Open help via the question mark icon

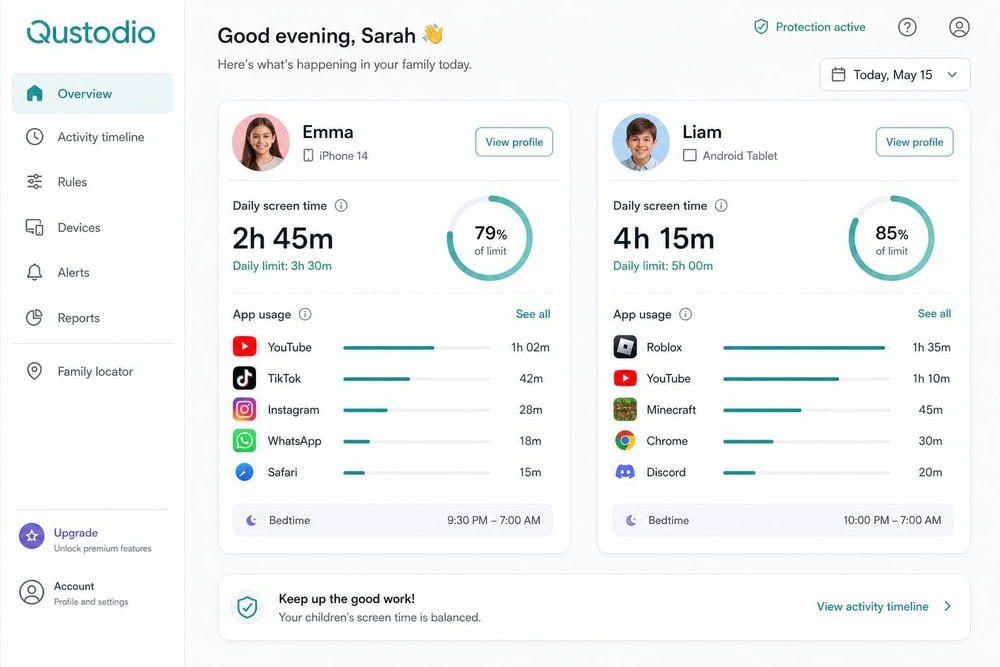[907, 27]
